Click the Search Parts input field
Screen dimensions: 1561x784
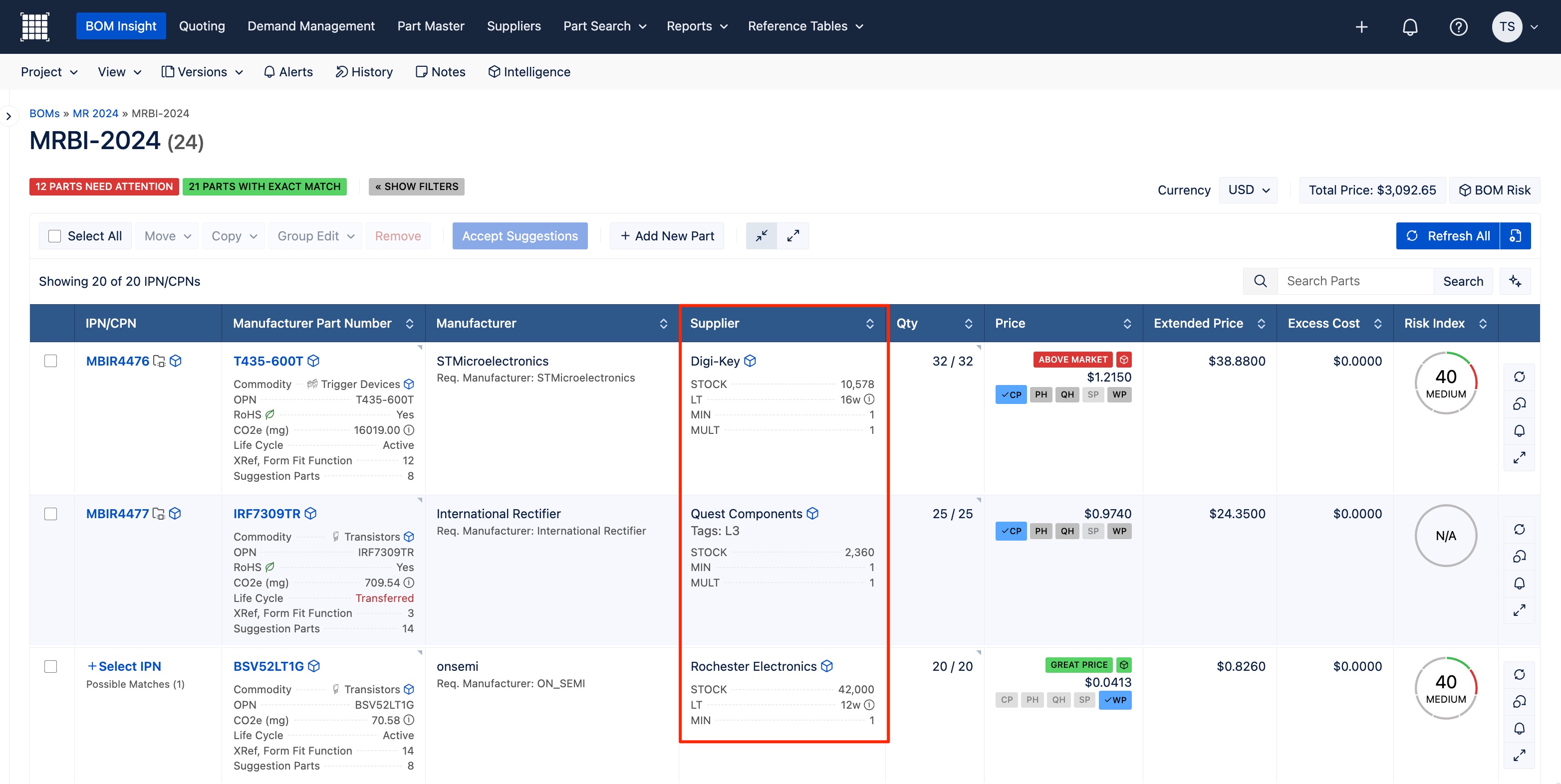click(x=1355, y=281)
